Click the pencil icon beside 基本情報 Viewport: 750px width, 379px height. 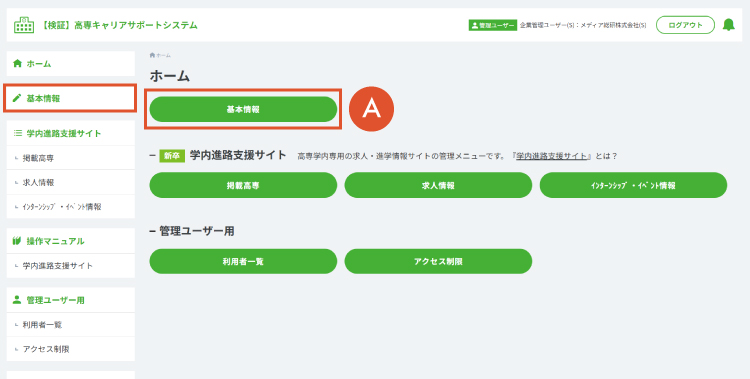click(17, 98)
